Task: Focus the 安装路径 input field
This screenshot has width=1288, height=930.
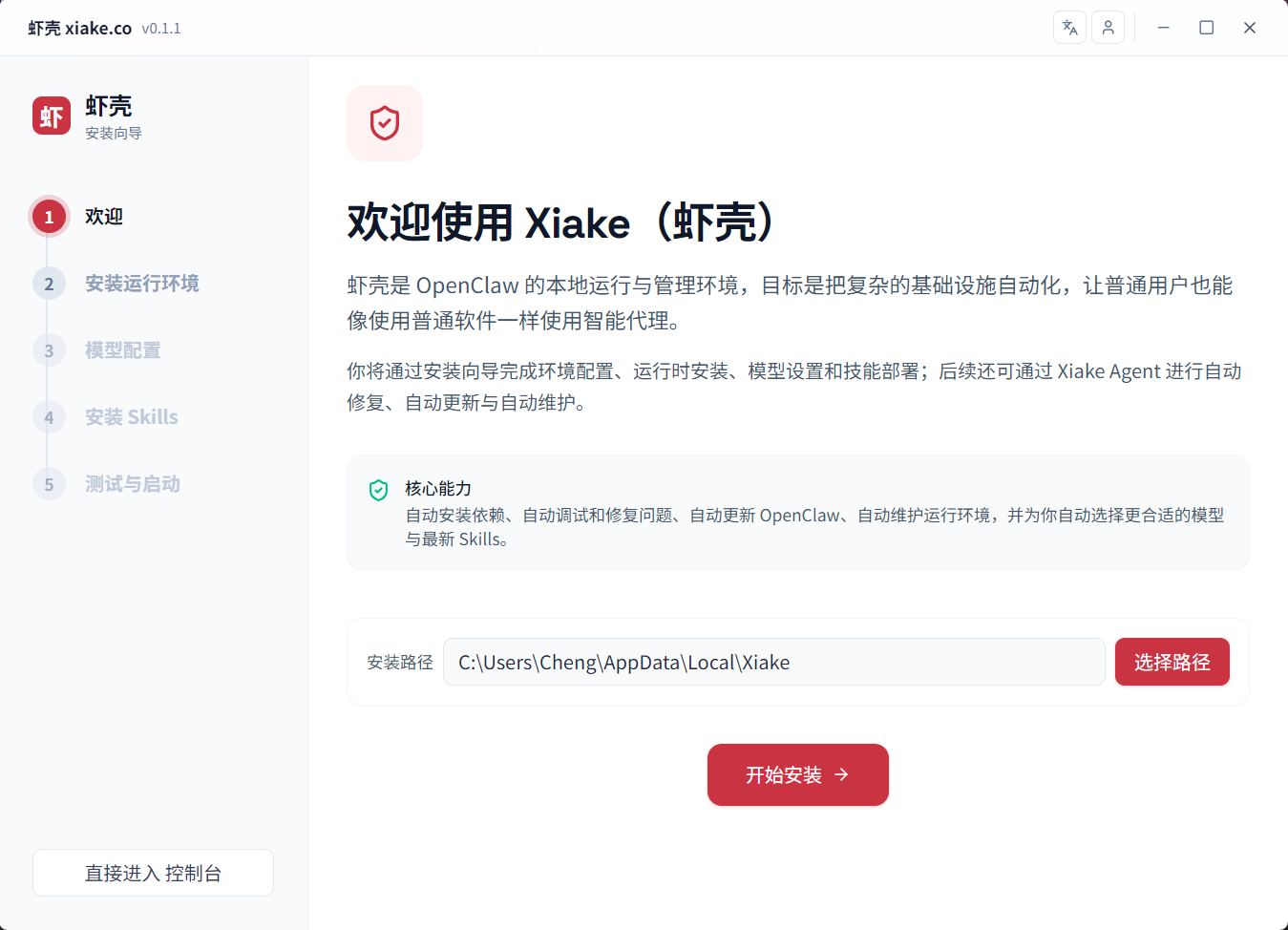Action: coord(774,662)
